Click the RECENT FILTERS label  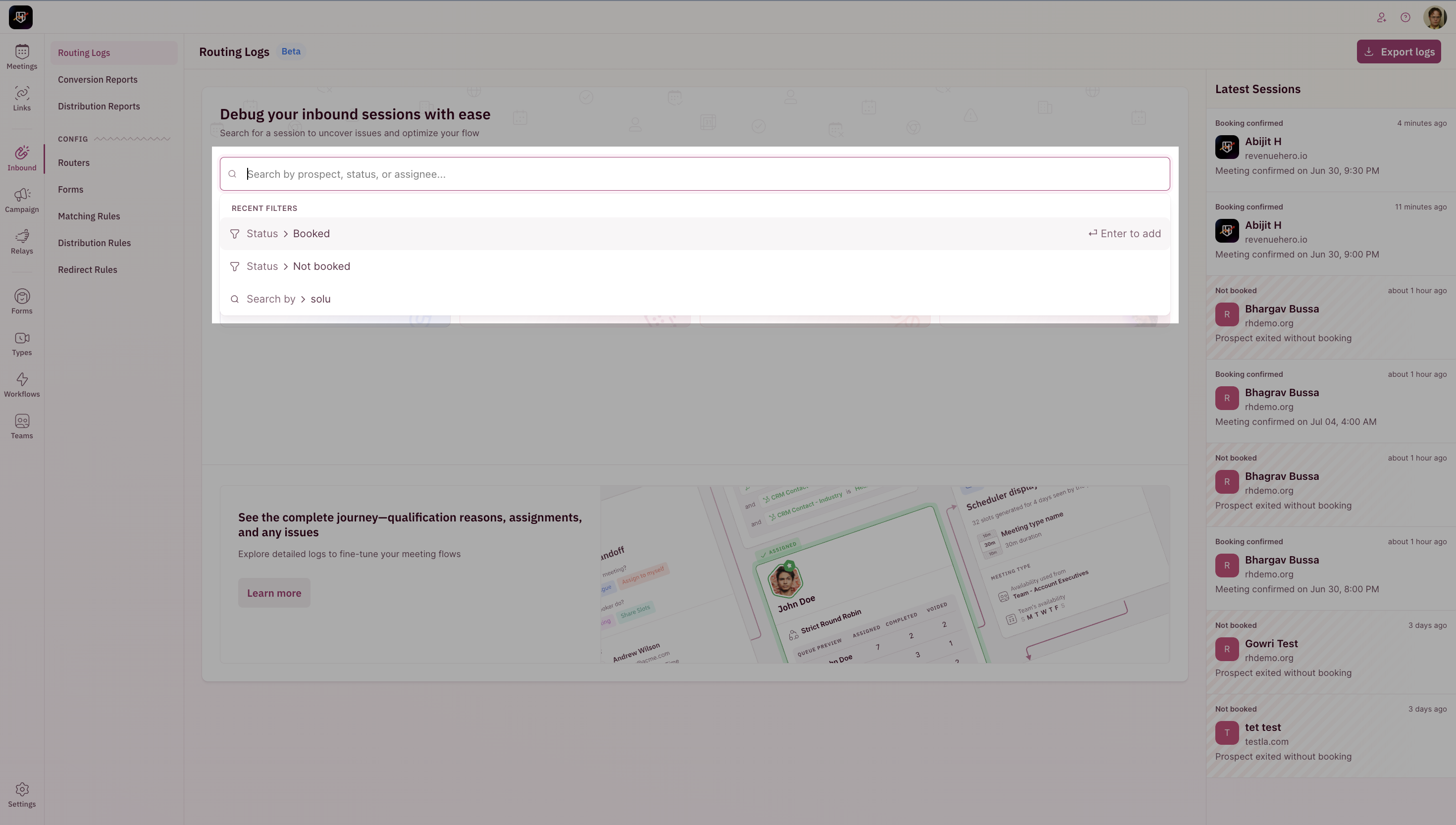264,208
